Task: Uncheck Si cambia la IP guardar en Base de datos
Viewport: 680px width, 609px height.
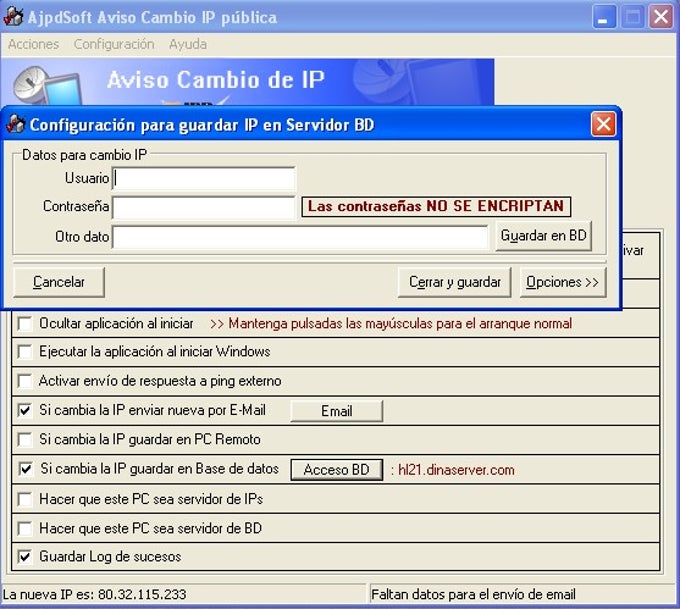Action: click(x=26, y=469)
